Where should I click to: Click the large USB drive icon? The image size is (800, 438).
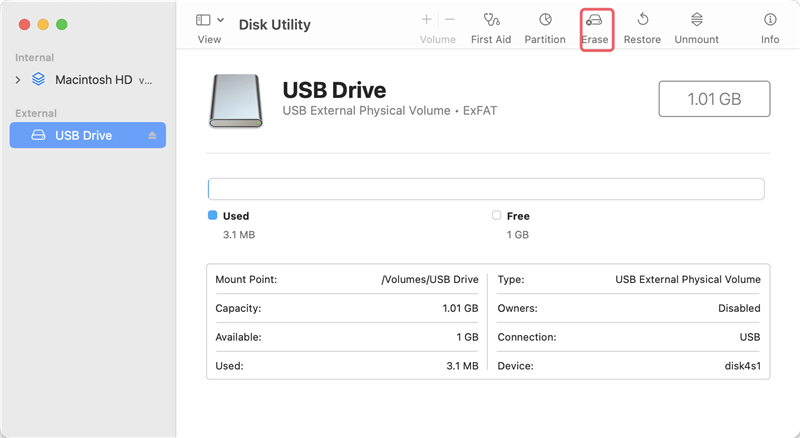[235, 101]
